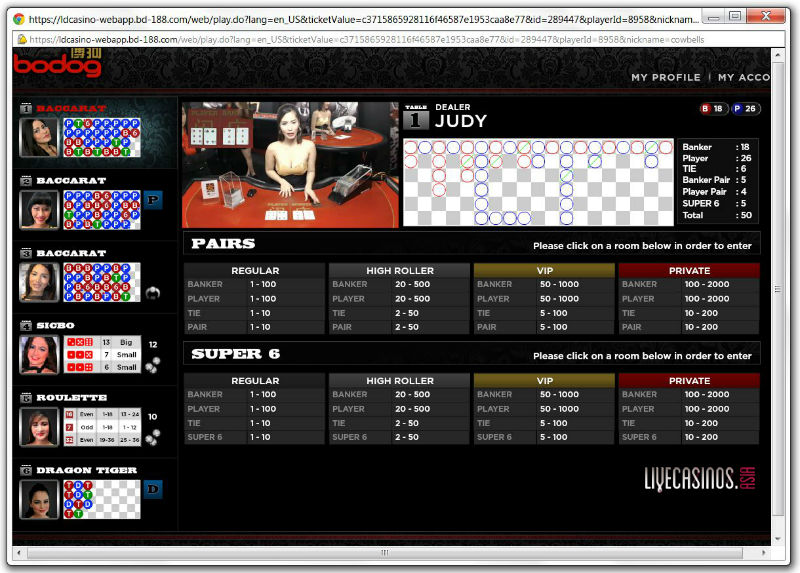Enter the Super 6 Private room

[689, 409]
